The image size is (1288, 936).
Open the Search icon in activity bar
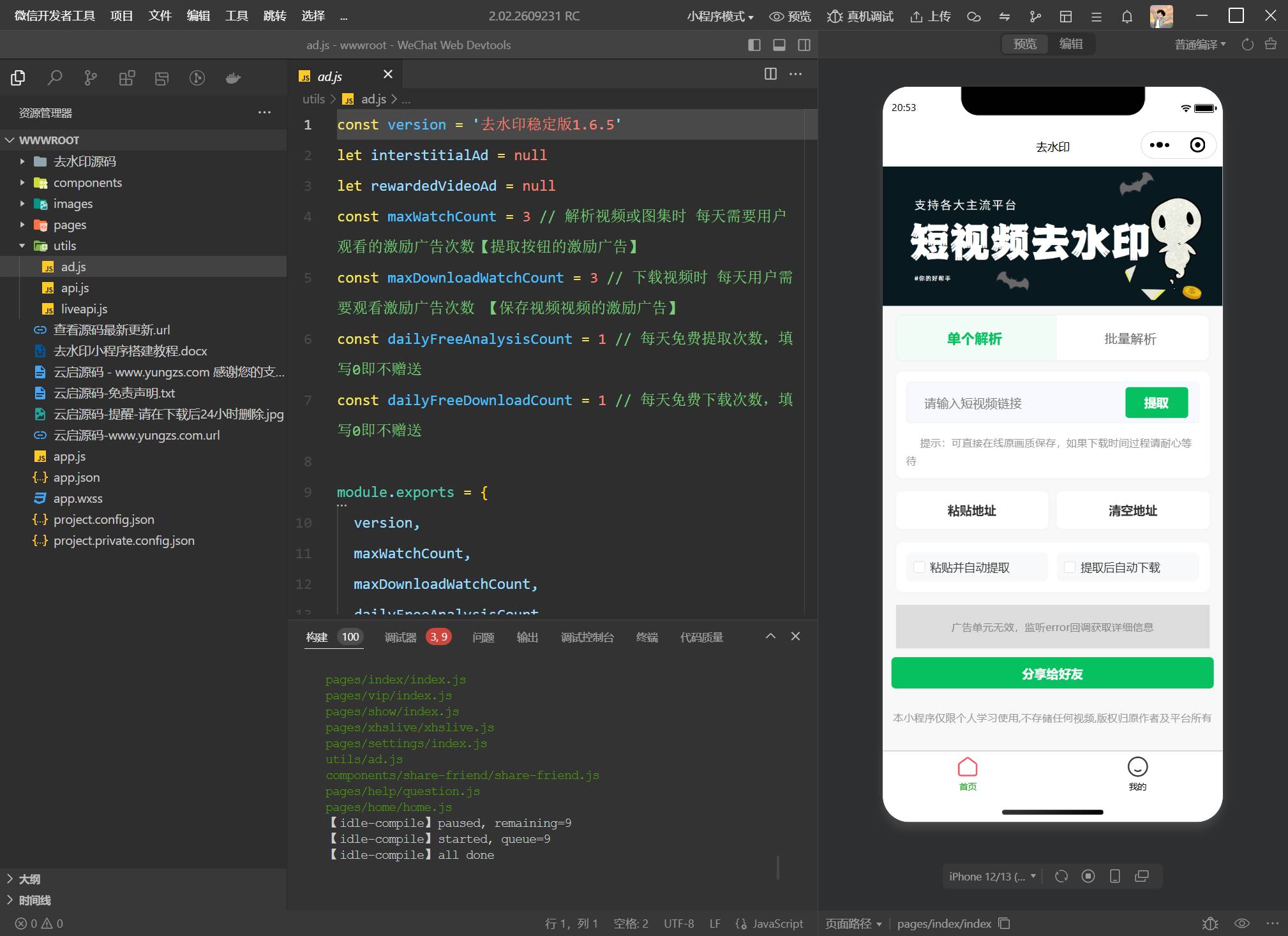pyautogui.click(x=55, y=78)
